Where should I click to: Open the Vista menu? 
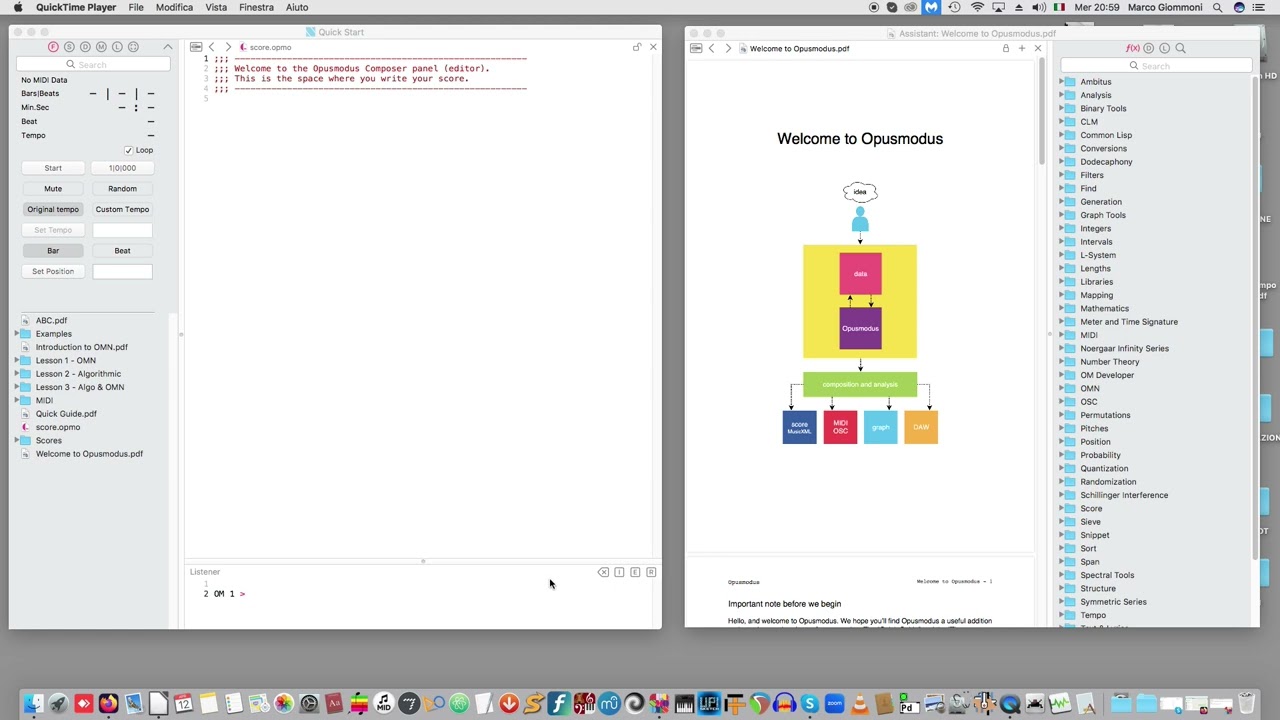coord(216,7)
